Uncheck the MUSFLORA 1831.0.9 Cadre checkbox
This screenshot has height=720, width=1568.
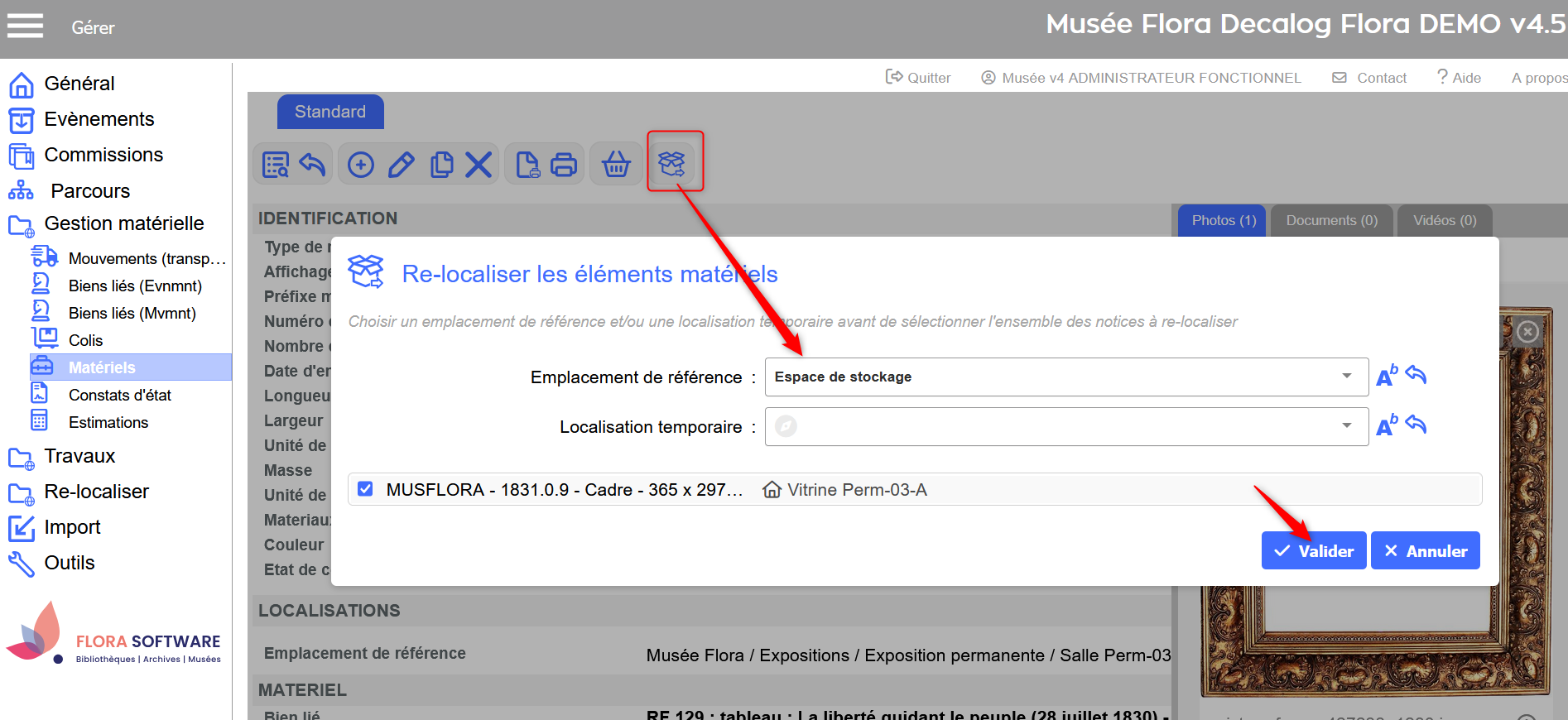click(365, 489)
